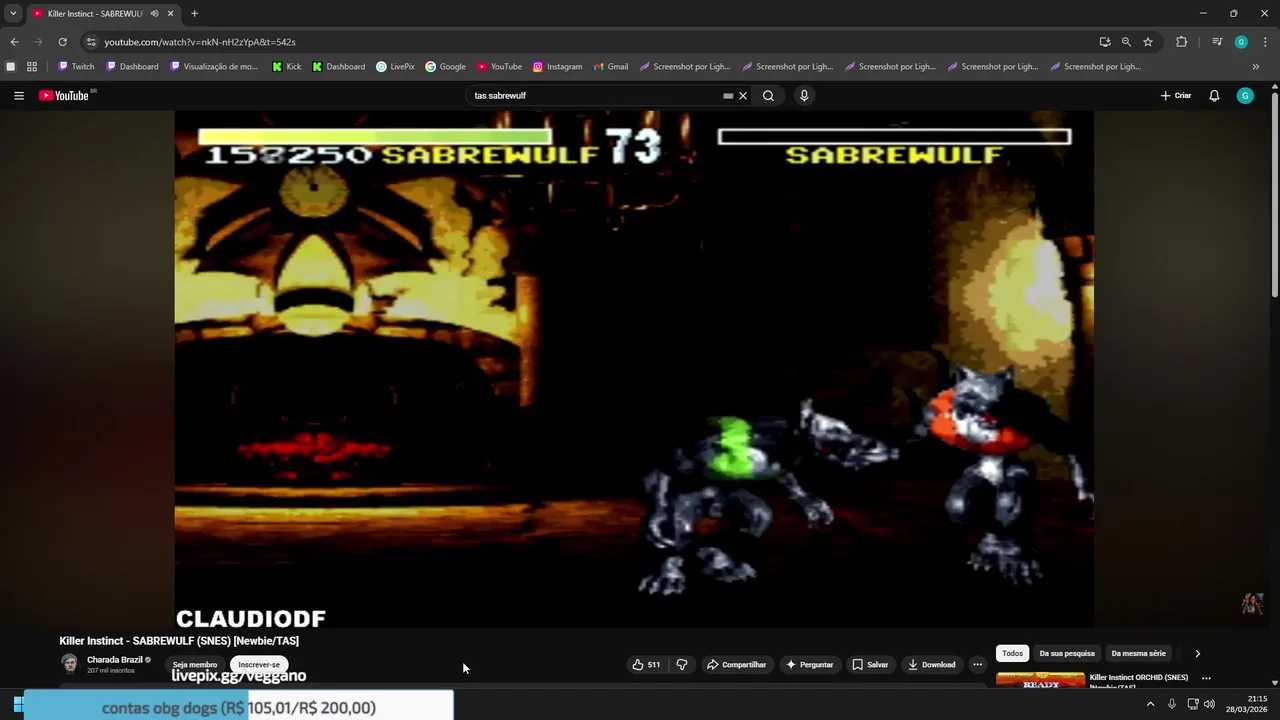
Task: Open the media control icon in toolbar
Action: point(1217,42)
